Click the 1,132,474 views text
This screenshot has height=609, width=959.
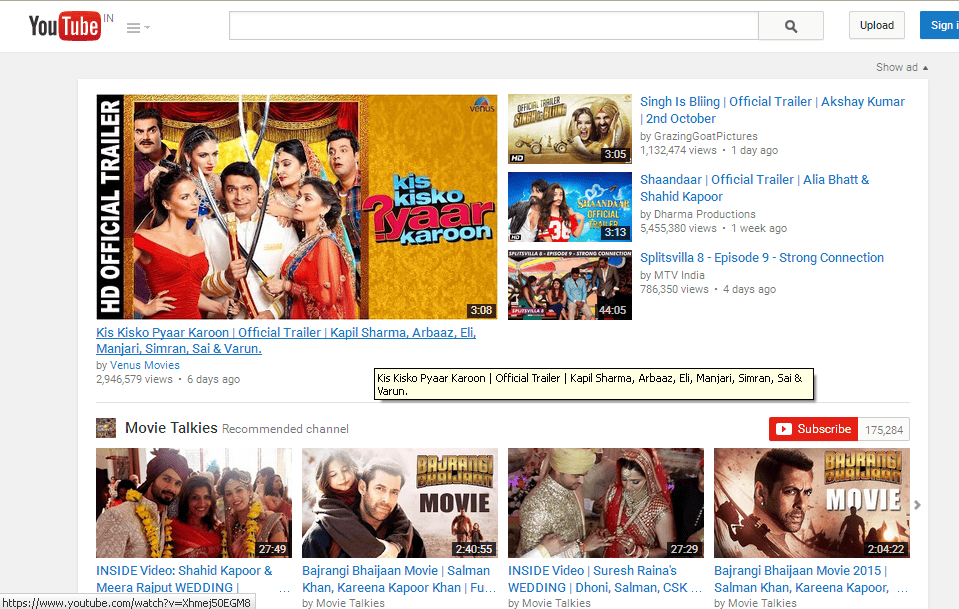[678, 150]
